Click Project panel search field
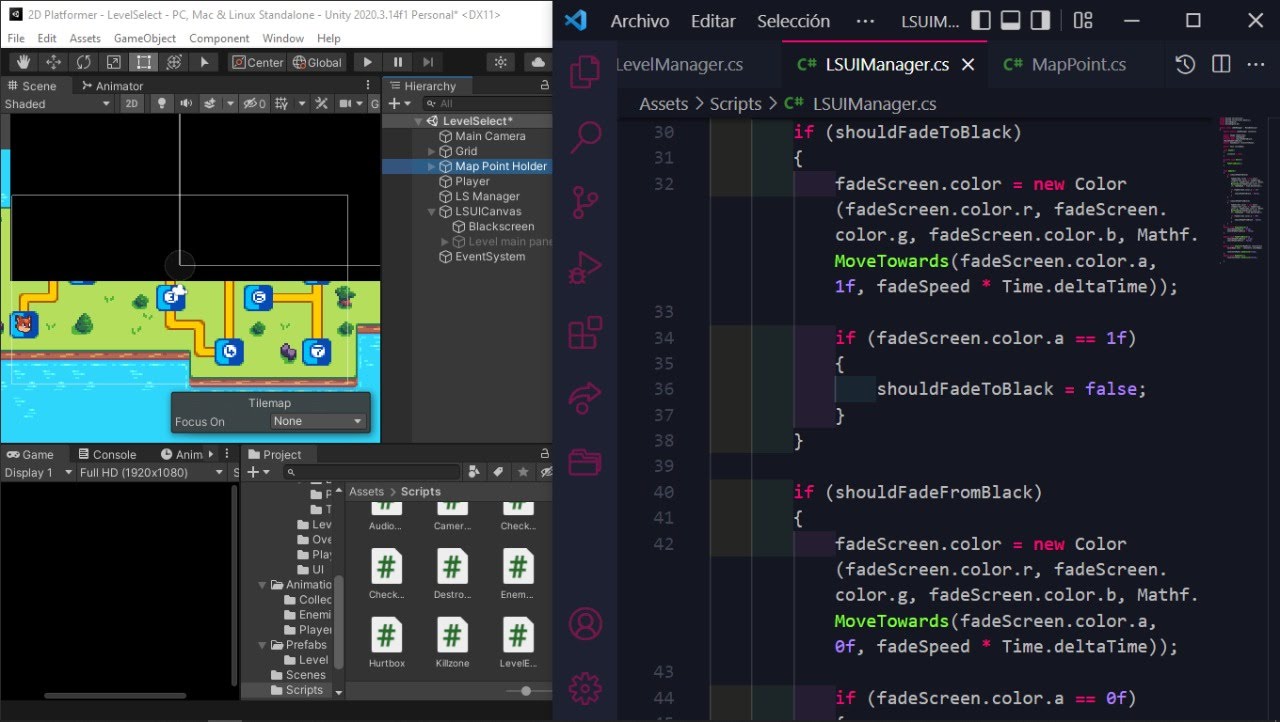 pyautogui.click(x=372, y=472)
